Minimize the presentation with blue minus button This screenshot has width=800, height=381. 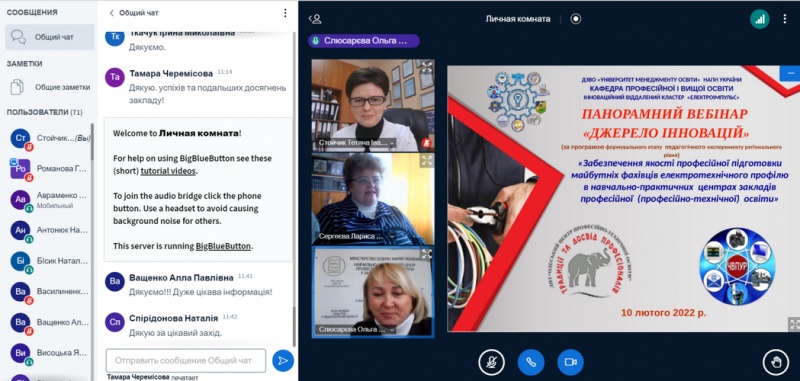[x=790, y=73]
